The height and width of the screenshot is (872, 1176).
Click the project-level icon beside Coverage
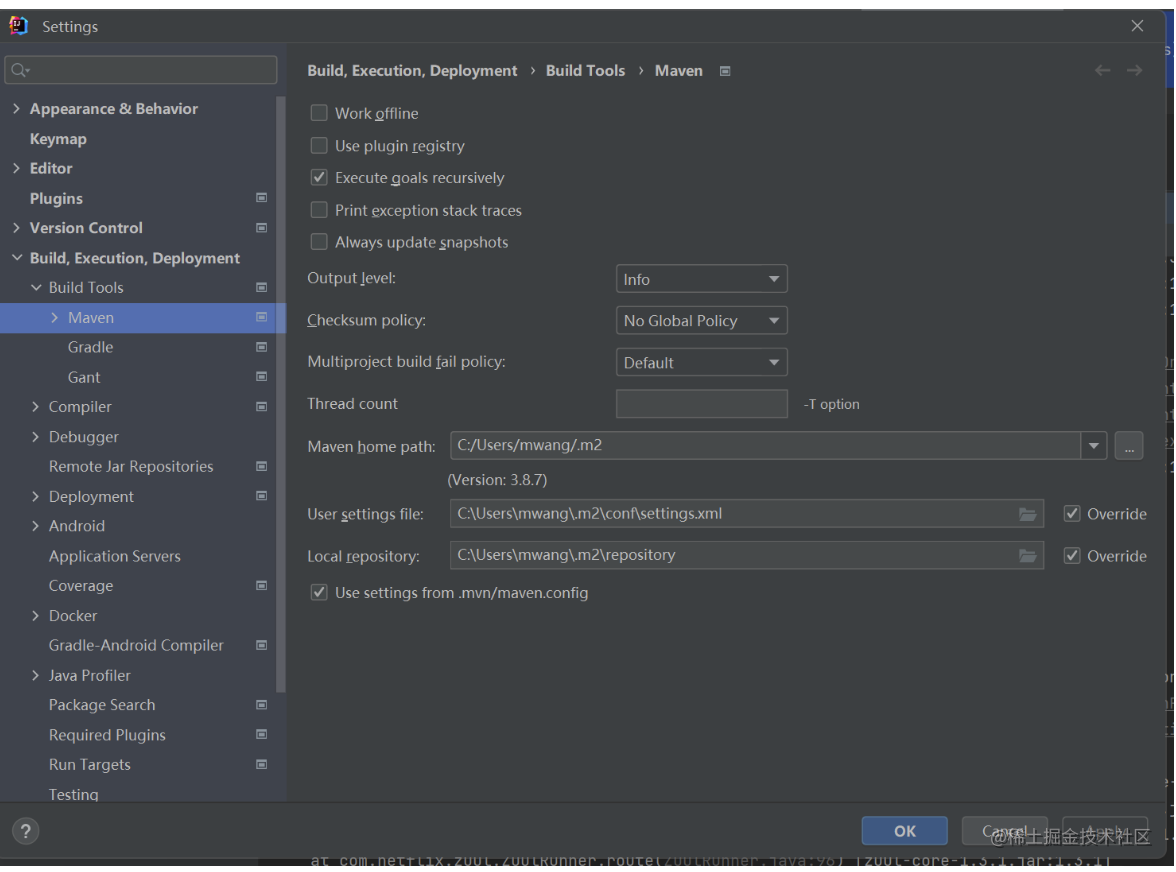262,586
